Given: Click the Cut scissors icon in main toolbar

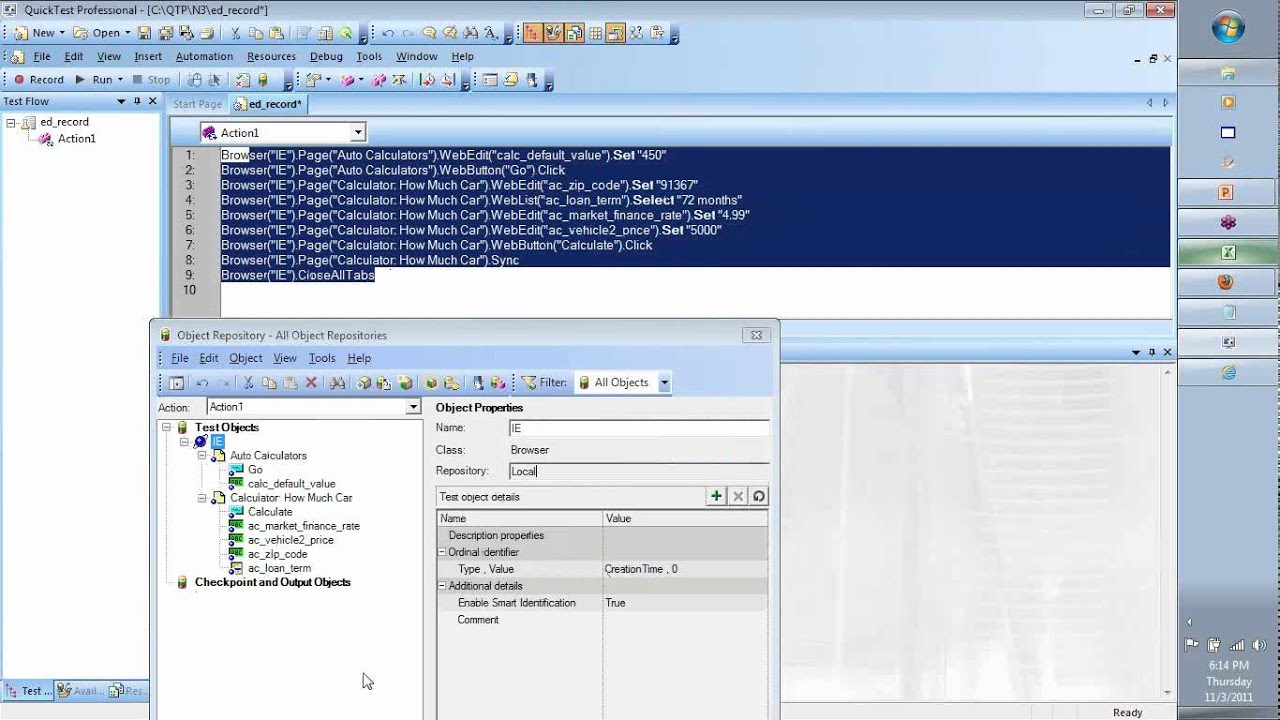Looking at the screenshot, I should pyautogui.click(x=236, y=33).
